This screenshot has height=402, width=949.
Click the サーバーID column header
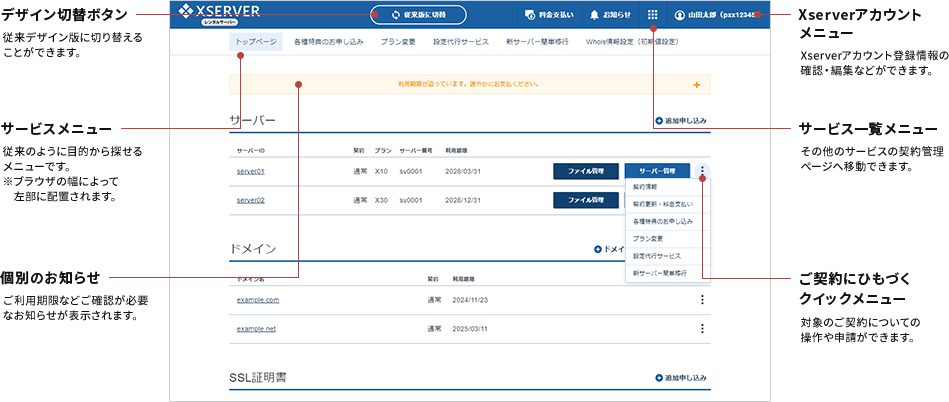pos(251,150)
